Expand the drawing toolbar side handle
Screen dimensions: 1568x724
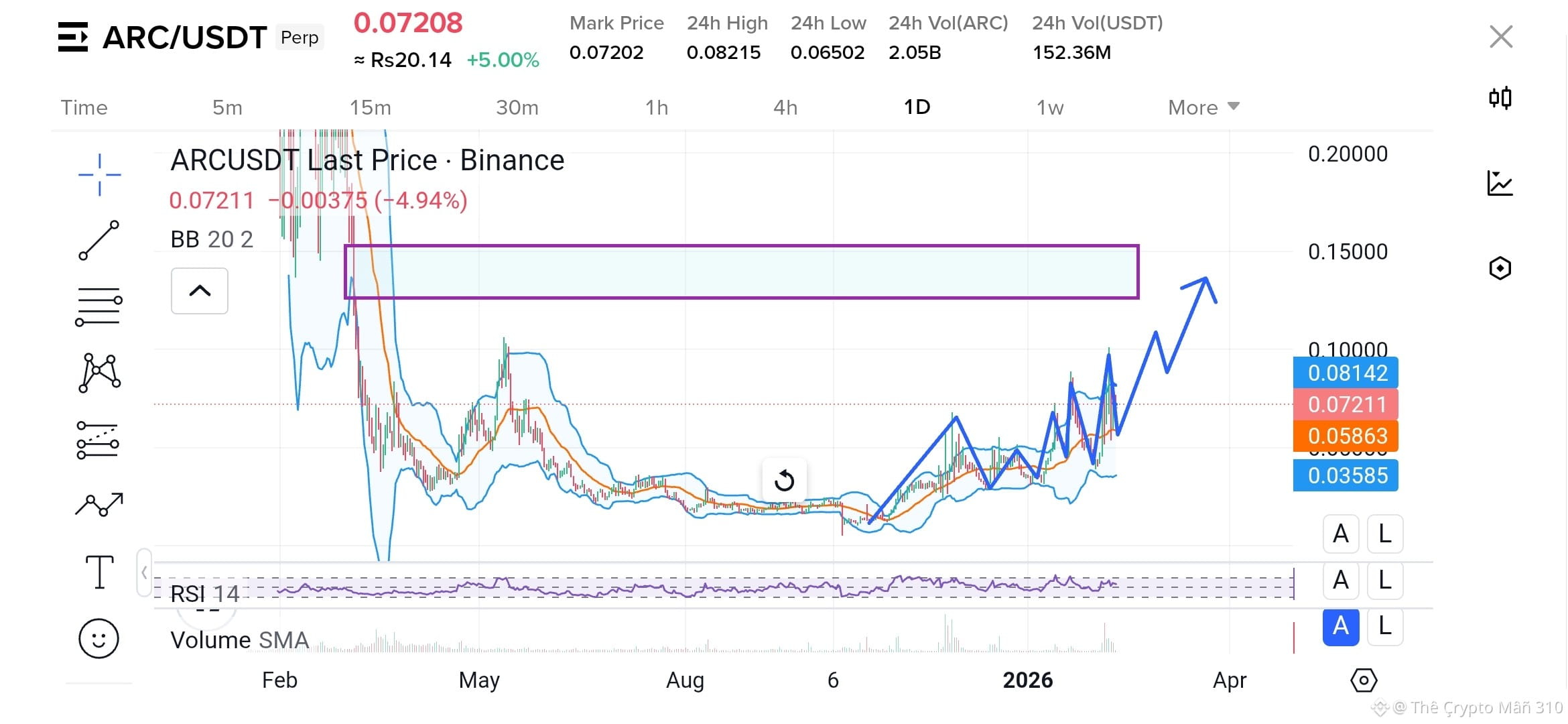(144, 572)
